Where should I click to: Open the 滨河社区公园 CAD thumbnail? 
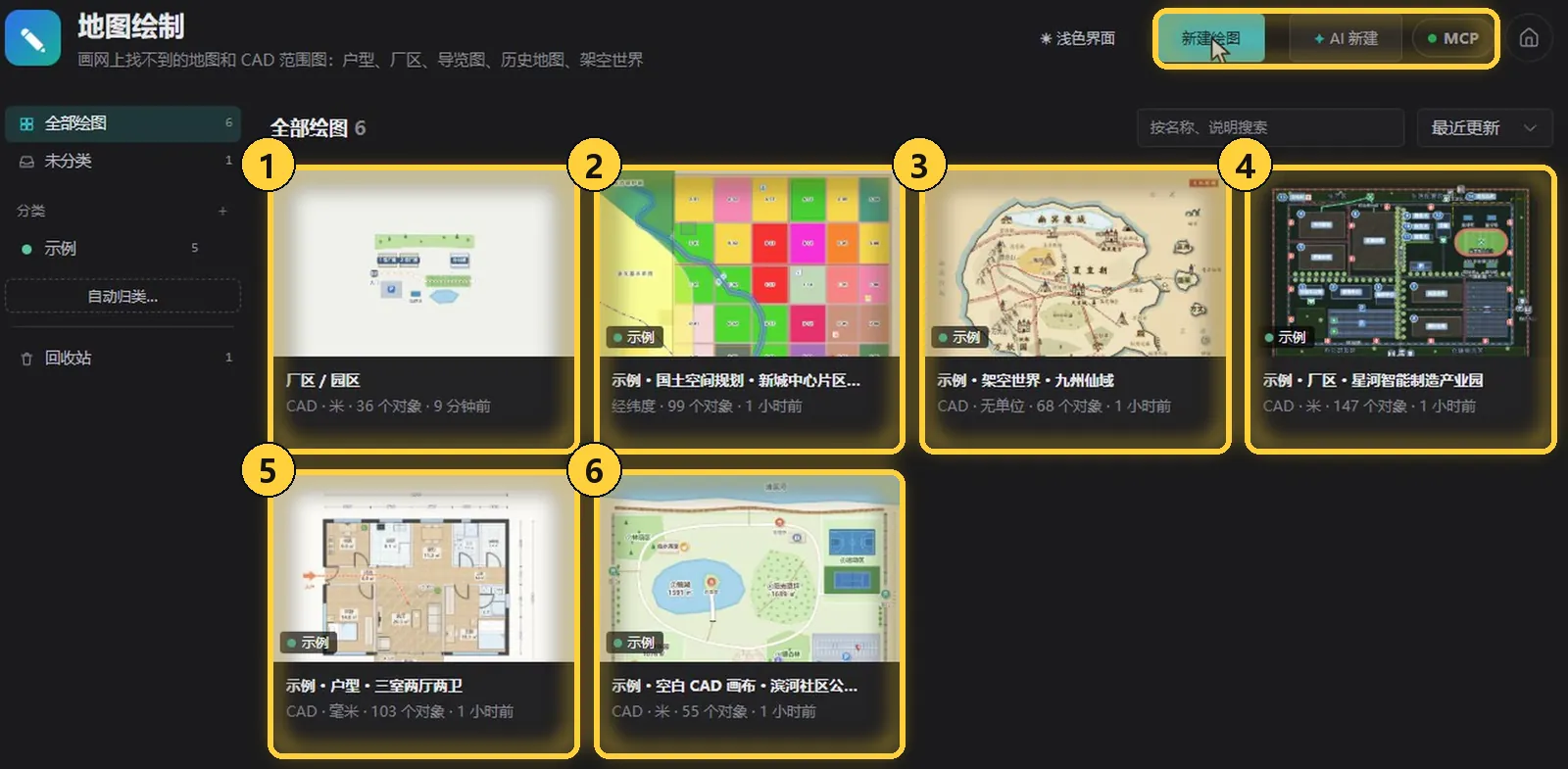[x=750, y=569]
